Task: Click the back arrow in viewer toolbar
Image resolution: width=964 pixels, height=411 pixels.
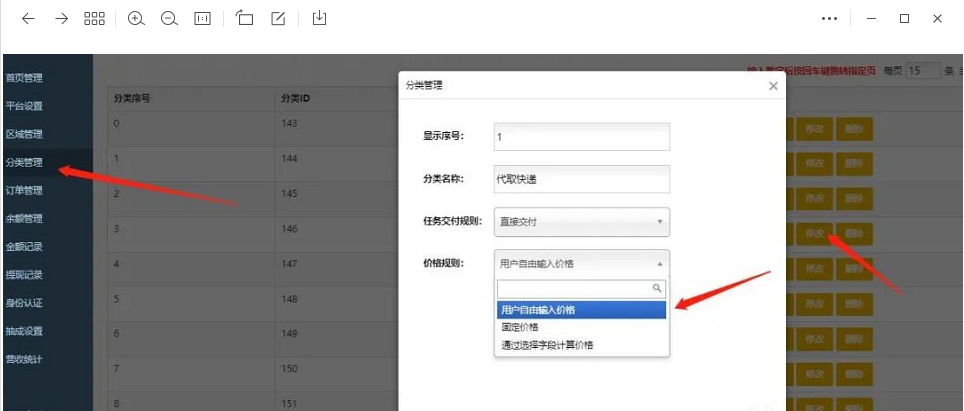Action: click(28, 19)
